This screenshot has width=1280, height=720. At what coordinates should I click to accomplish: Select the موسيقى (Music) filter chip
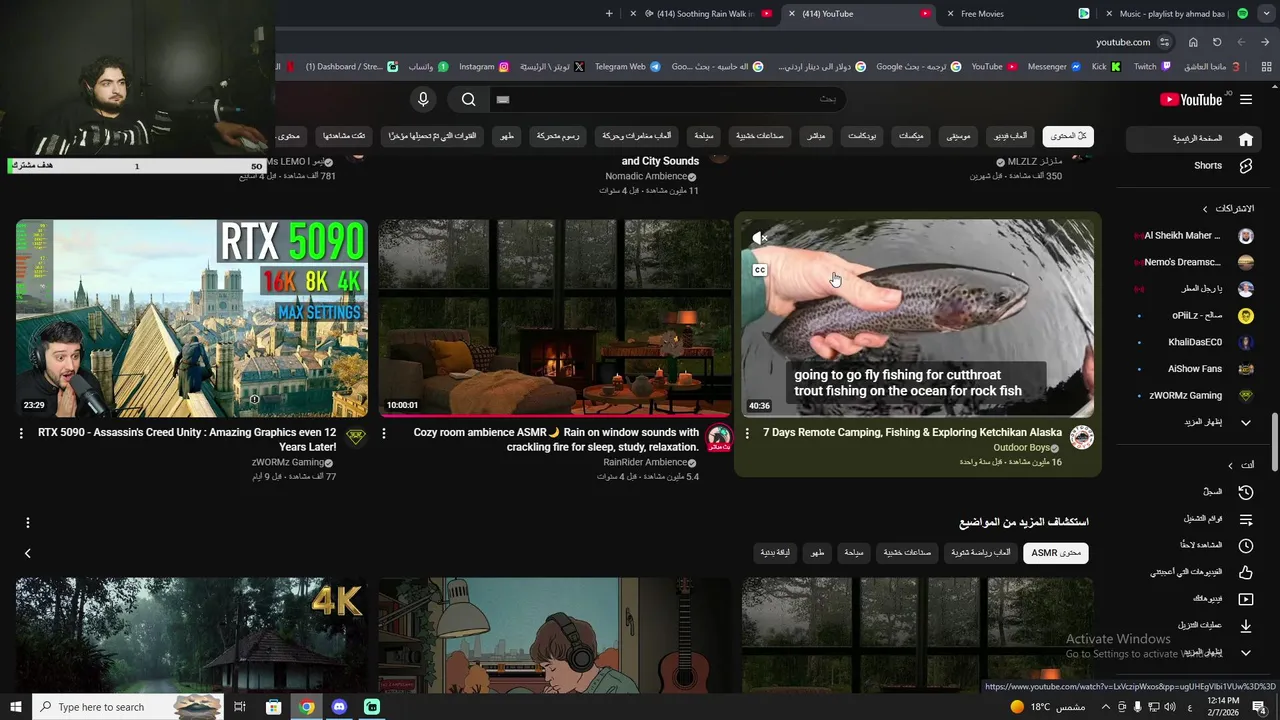pyautogui.click(x=959, y=136)
